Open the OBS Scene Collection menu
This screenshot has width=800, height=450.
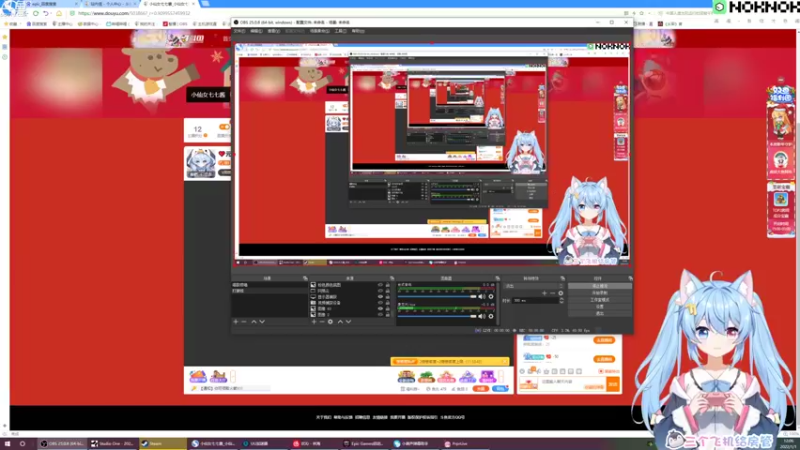pos(319,31)
